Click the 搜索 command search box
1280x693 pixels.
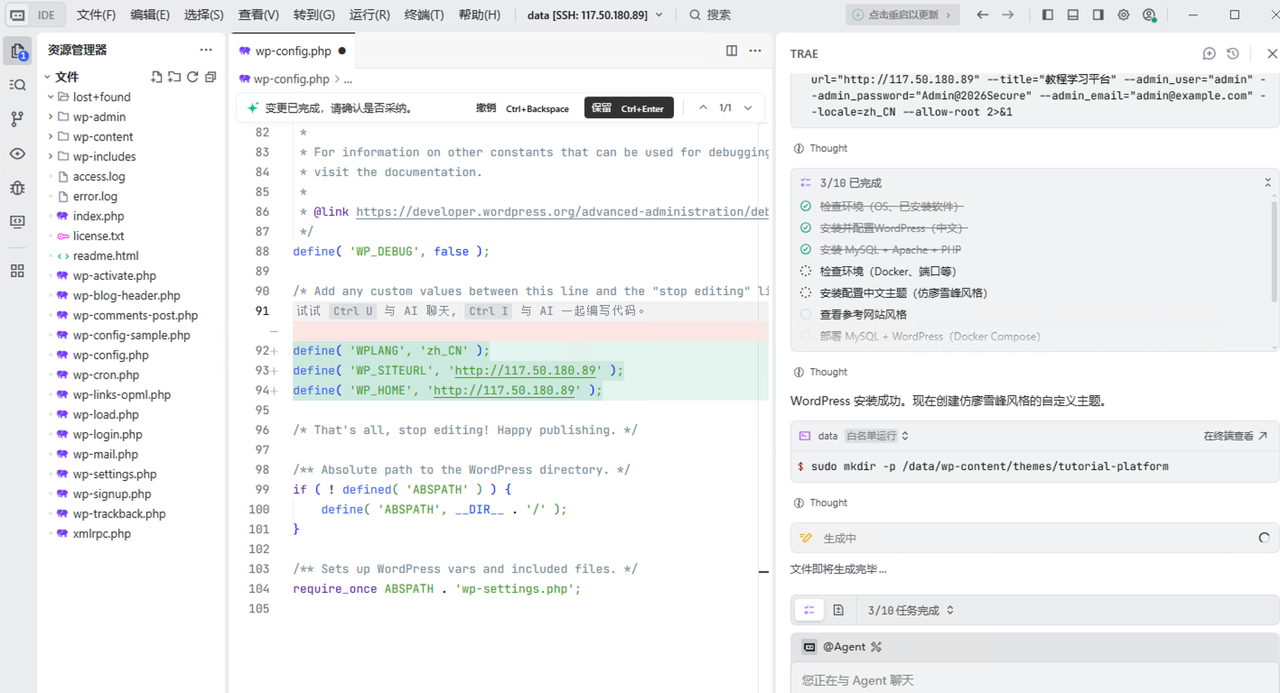711,15
